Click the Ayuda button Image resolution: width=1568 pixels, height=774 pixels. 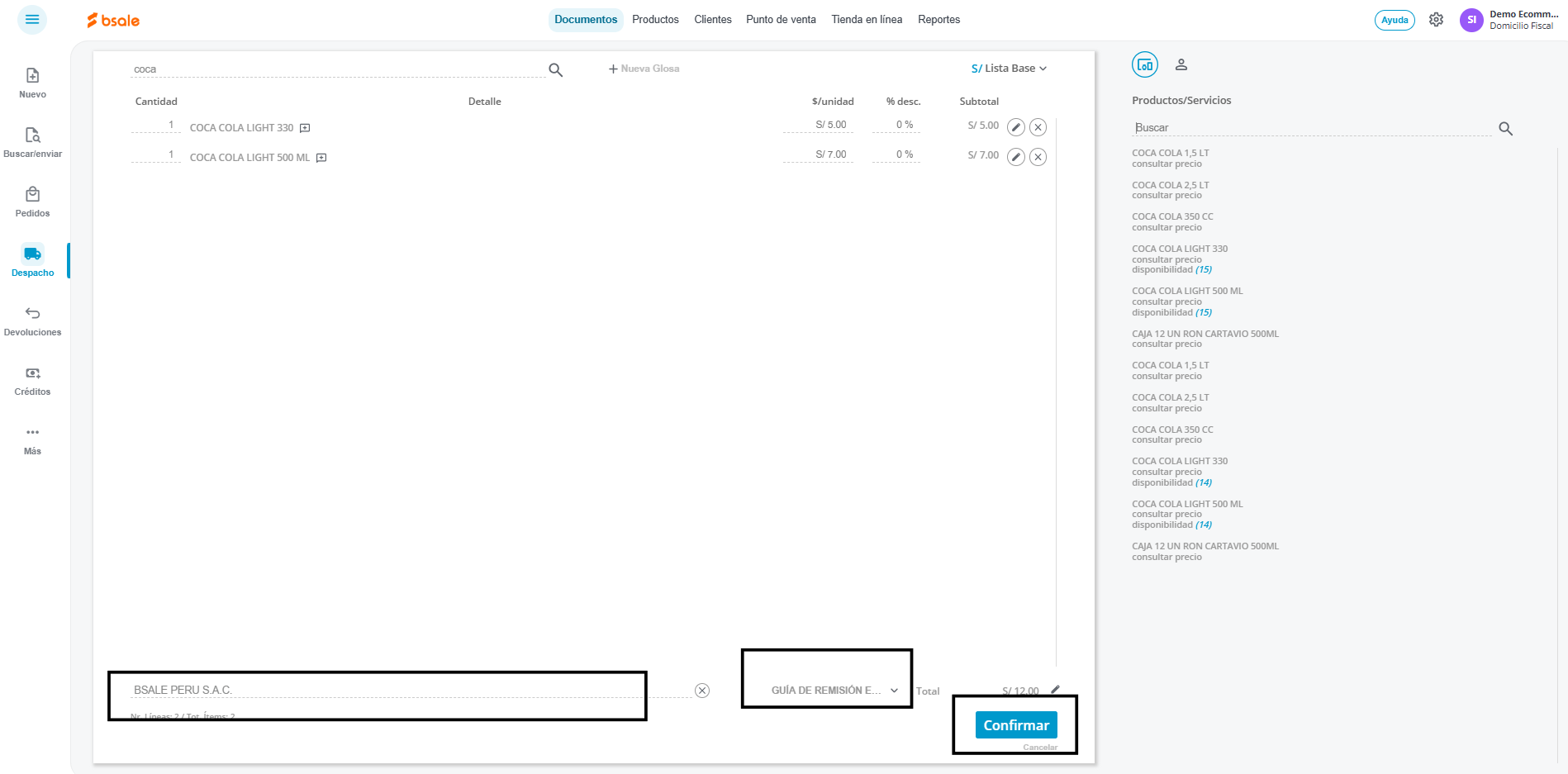click(x=1395, y=20)
